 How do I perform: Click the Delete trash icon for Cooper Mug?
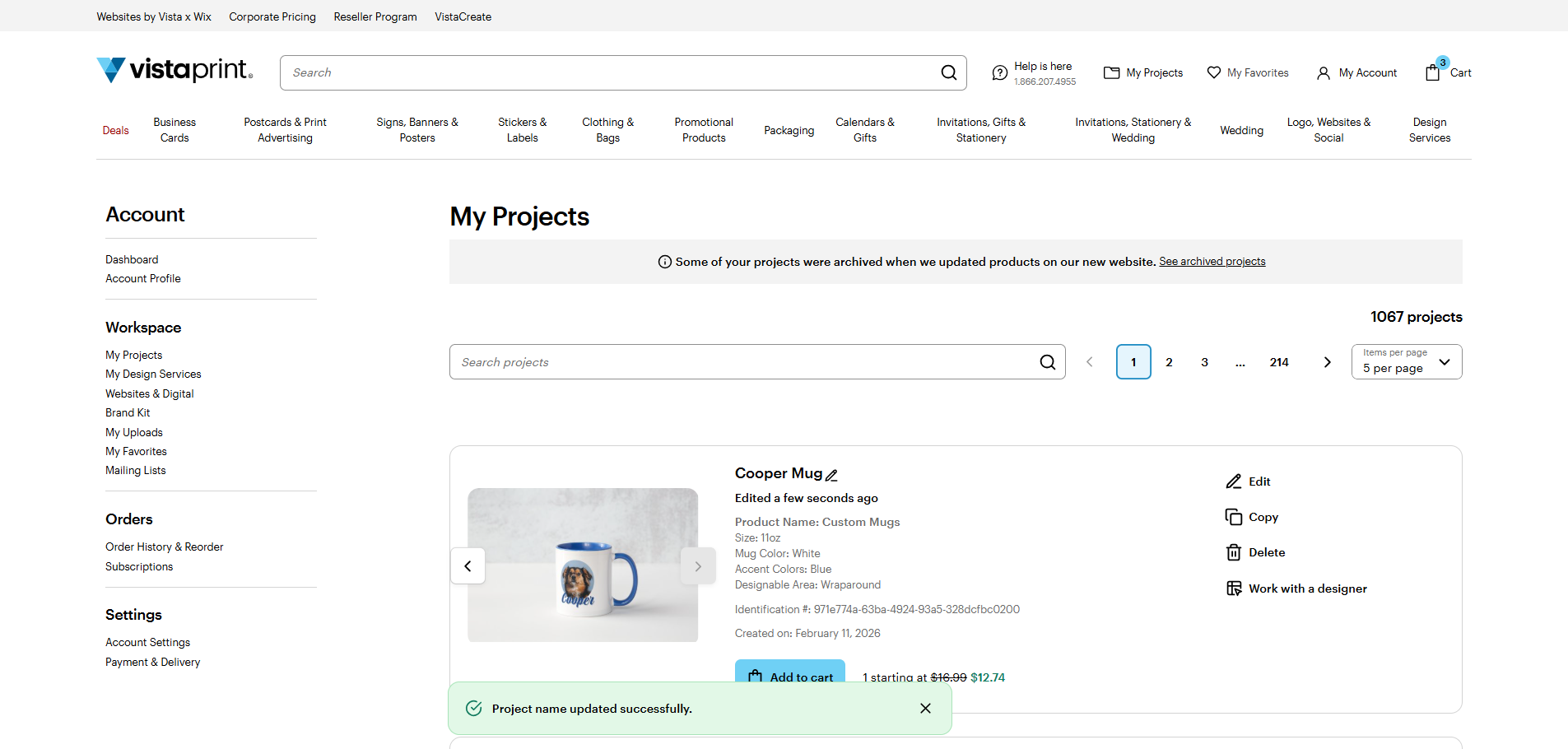(1234, 552)
